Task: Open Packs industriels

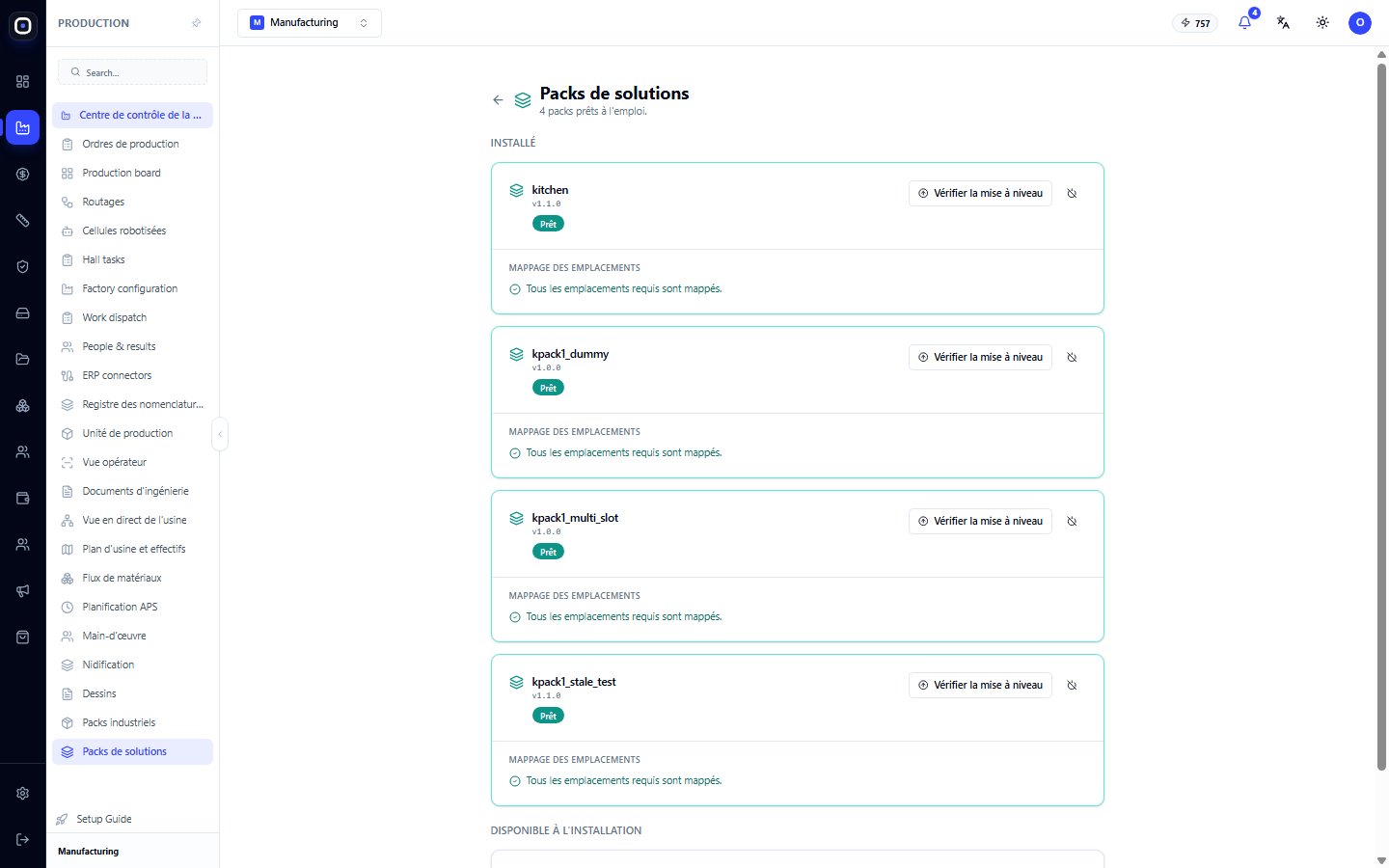Action: point(132,722)
